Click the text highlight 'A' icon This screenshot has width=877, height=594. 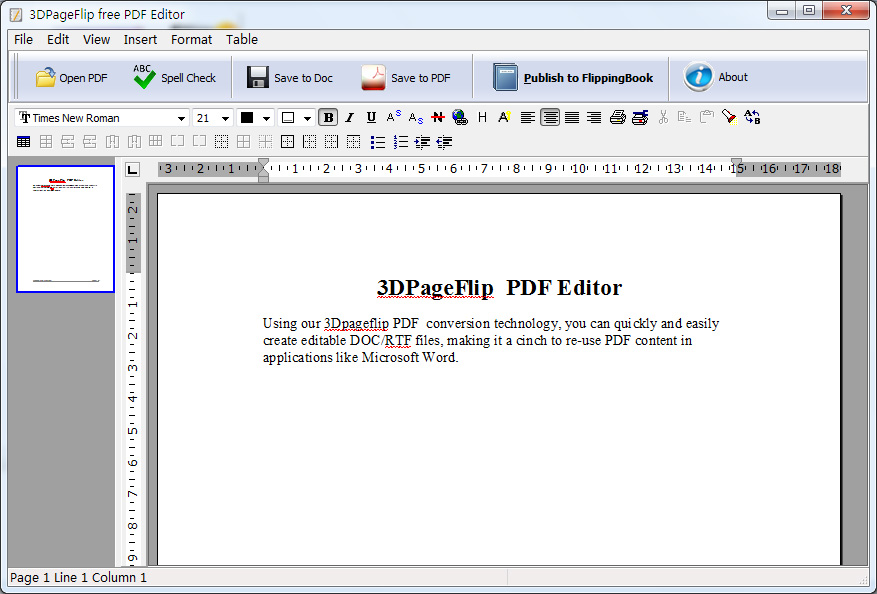[504, 117]
